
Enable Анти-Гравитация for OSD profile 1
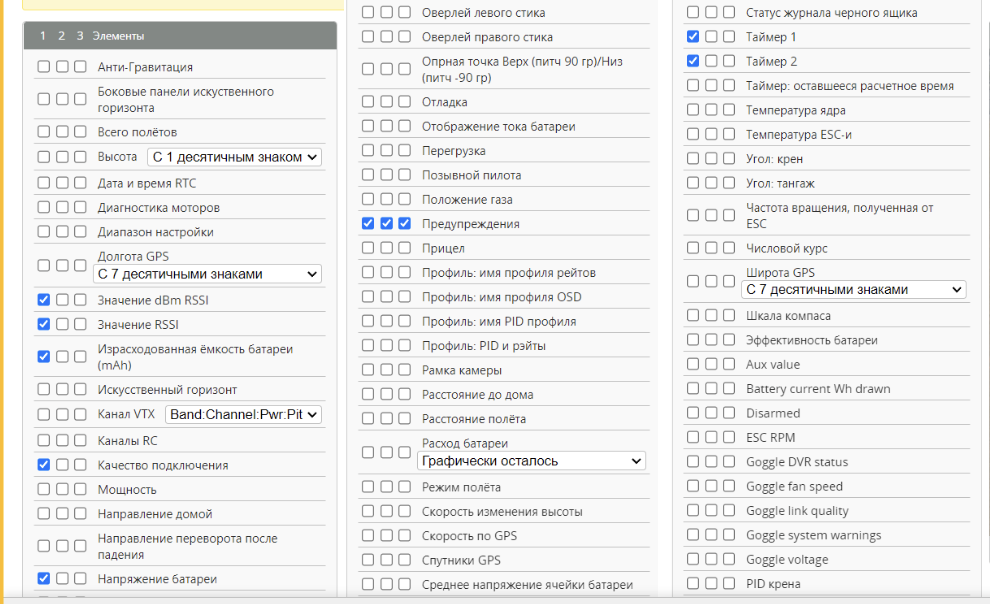point(44,67)
